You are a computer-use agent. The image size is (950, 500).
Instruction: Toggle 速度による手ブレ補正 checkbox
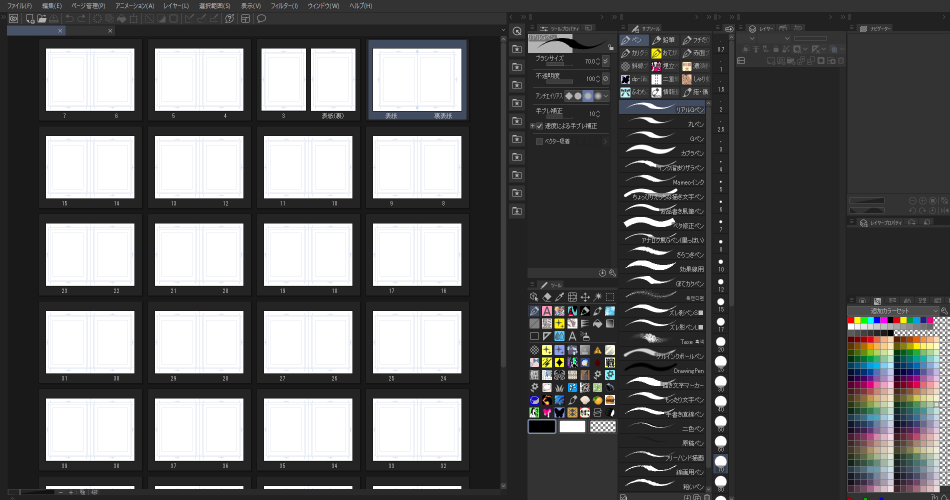[x=537, y=126]
